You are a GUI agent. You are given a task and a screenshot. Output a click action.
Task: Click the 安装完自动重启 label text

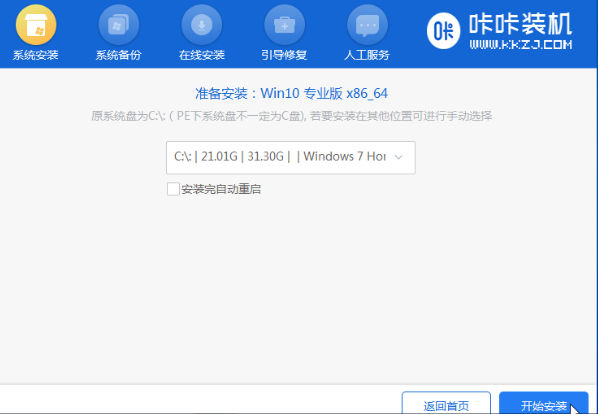click(x=221, y=189)
